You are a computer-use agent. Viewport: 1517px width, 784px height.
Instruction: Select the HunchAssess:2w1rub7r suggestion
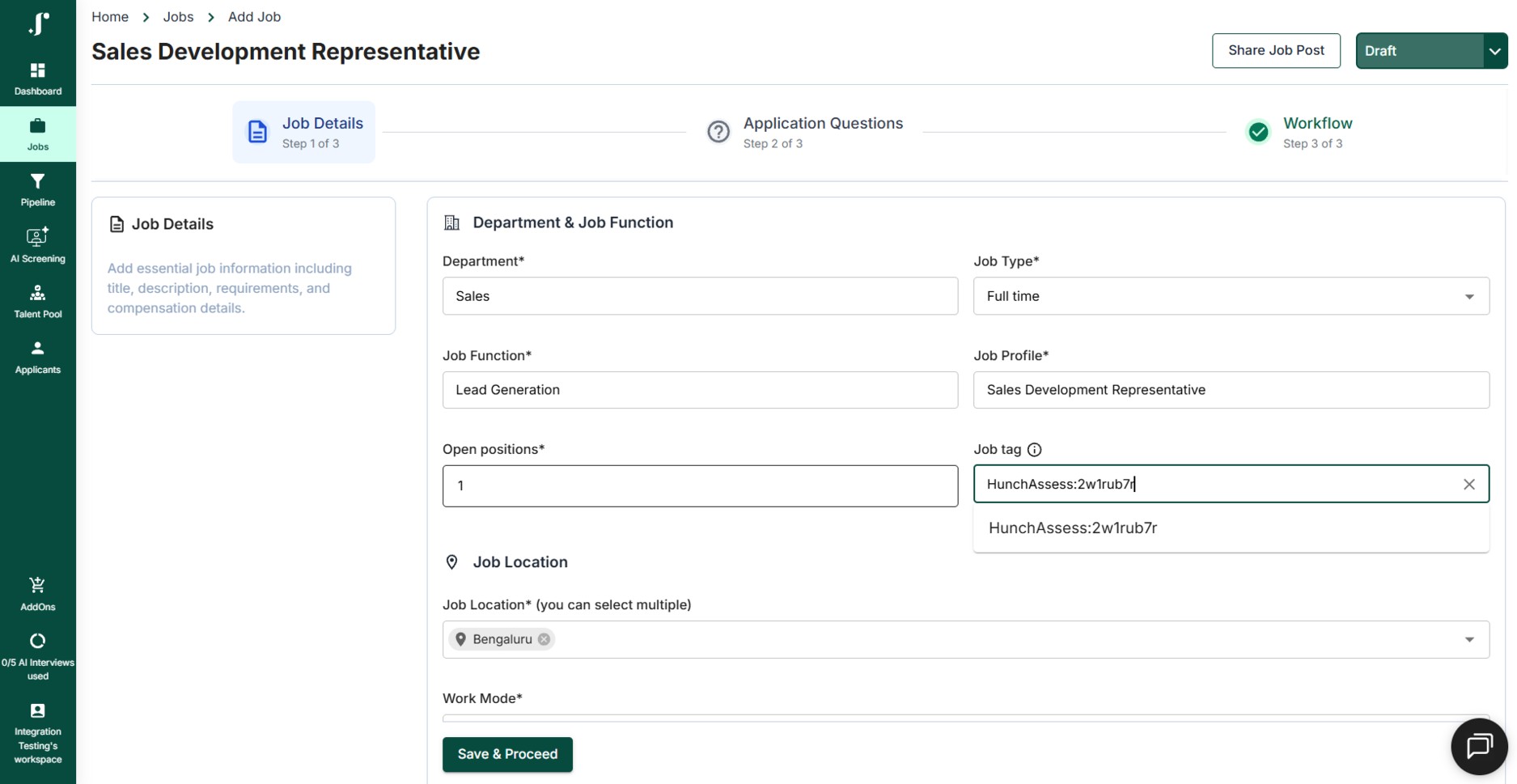click(x=1231, y=528)
